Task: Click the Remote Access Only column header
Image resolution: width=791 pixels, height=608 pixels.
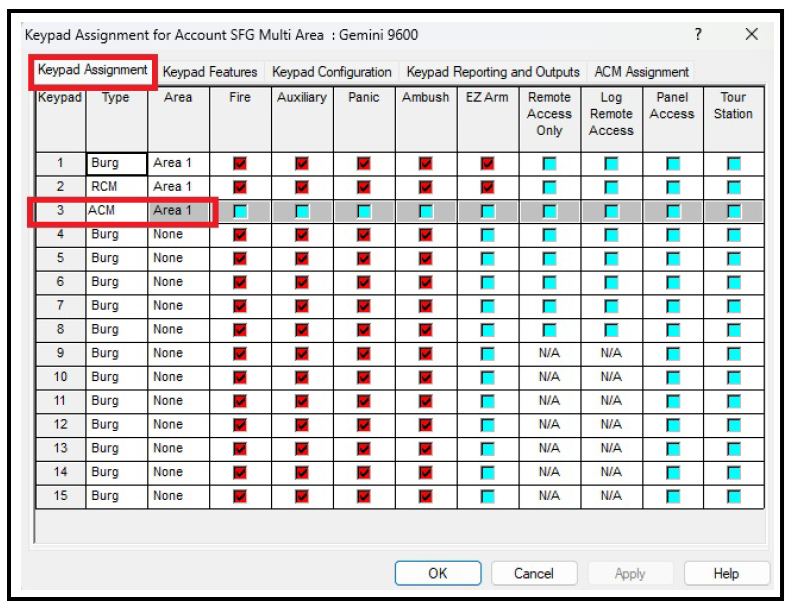Action: tap(549, 119)
